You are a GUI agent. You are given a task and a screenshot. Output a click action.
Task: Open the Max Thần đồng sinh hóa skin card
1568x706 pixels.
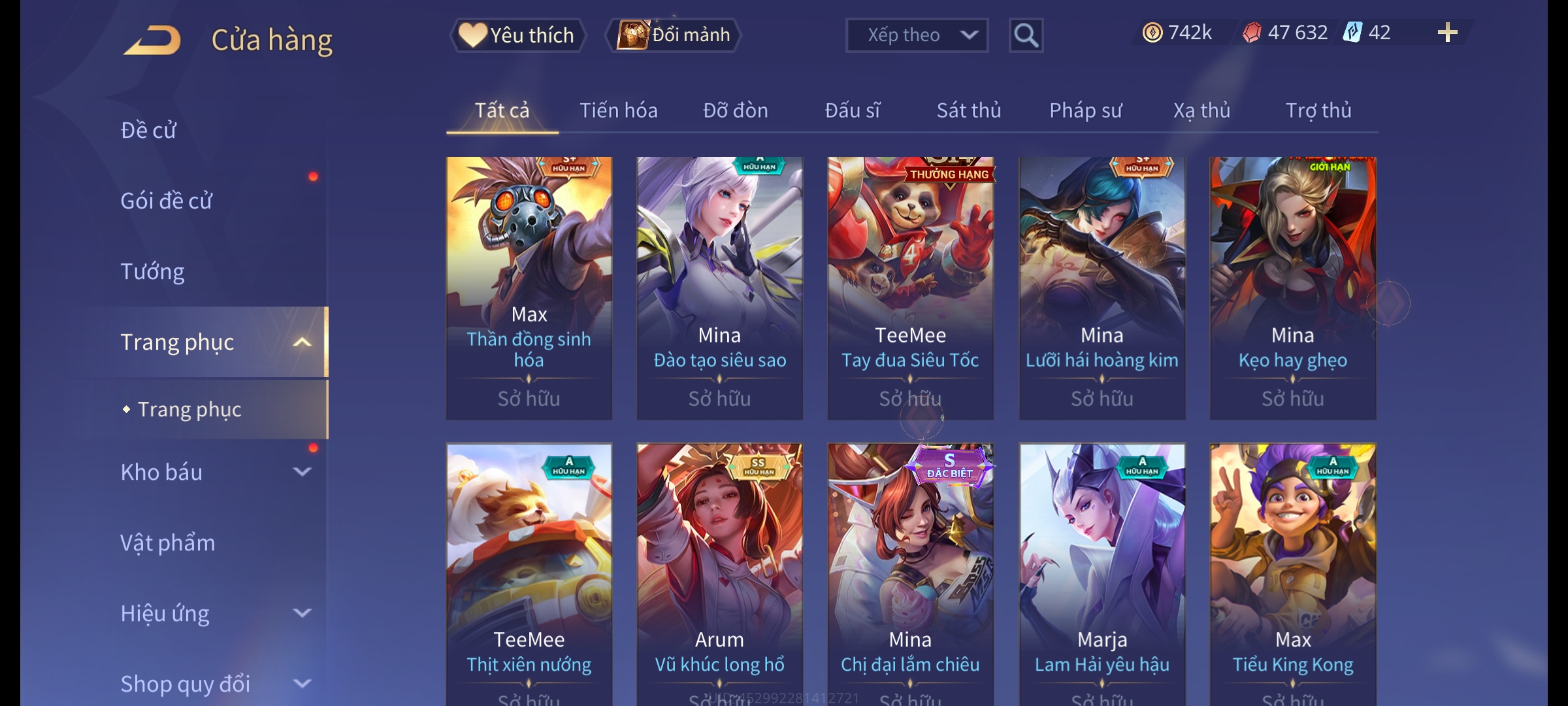pyautogui.click(x=529, y=288)
